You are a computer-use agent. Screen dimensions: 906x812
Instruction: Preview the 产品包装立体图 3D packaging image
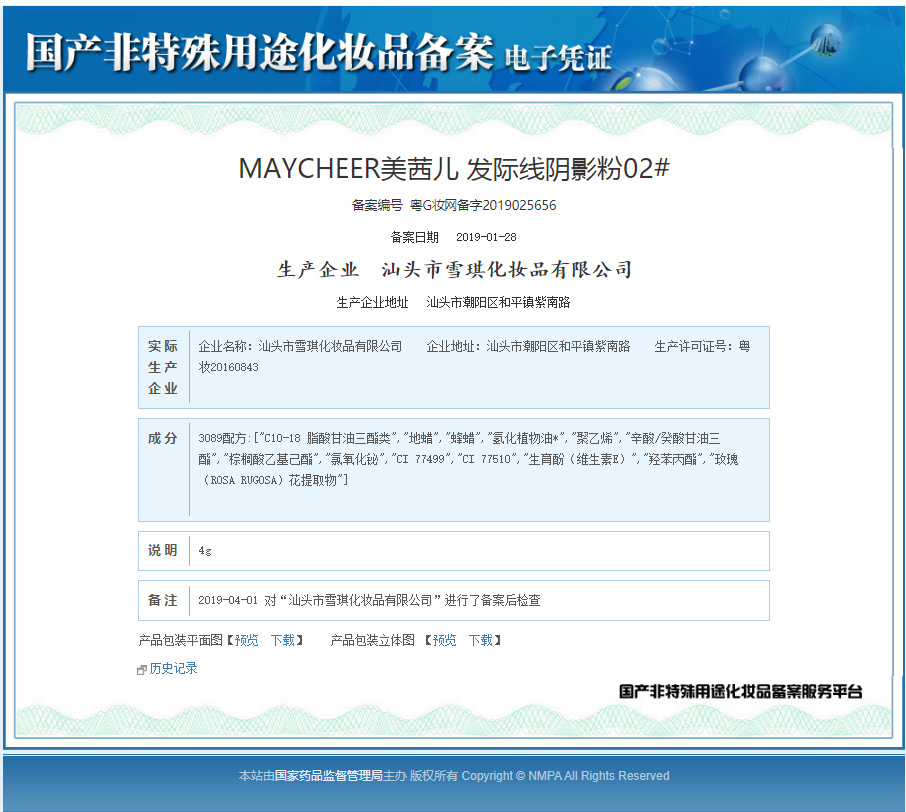pyautogui.click(x=444, y=640)
